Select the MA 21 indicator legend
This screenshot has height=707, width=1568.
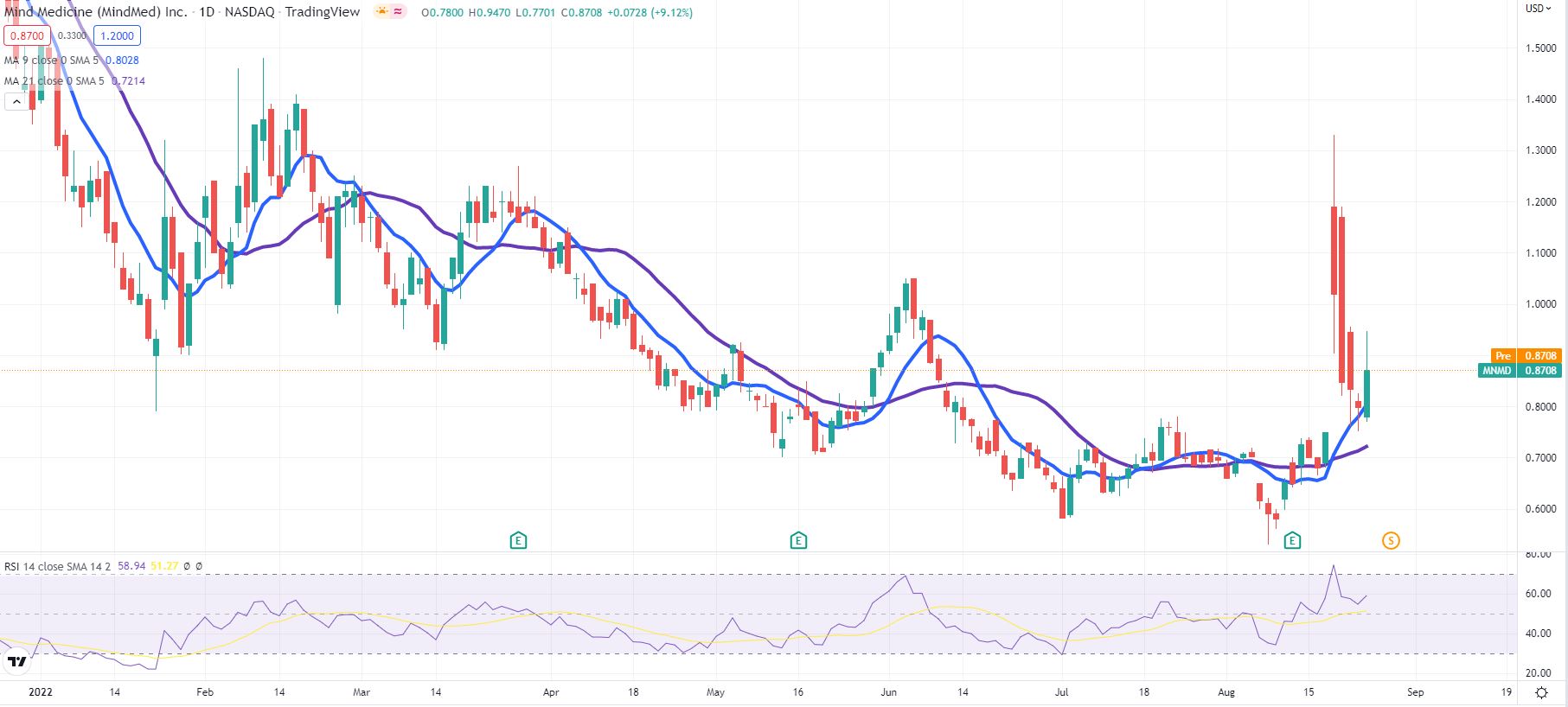tap(54, 81)
